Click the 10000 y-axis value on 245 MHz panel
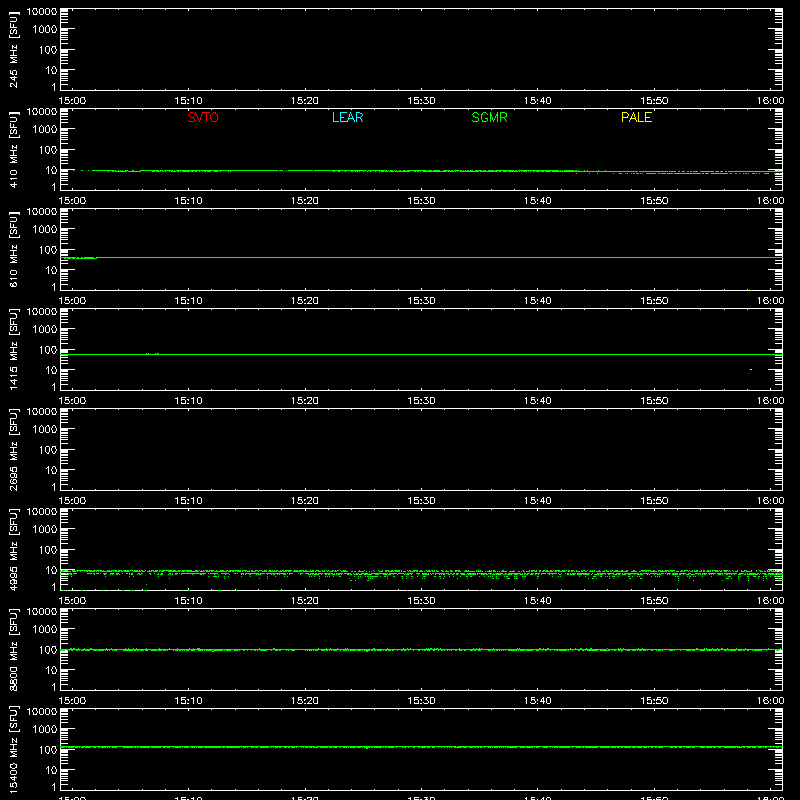This screenshot has width=800, height=800. pos(42,12)
